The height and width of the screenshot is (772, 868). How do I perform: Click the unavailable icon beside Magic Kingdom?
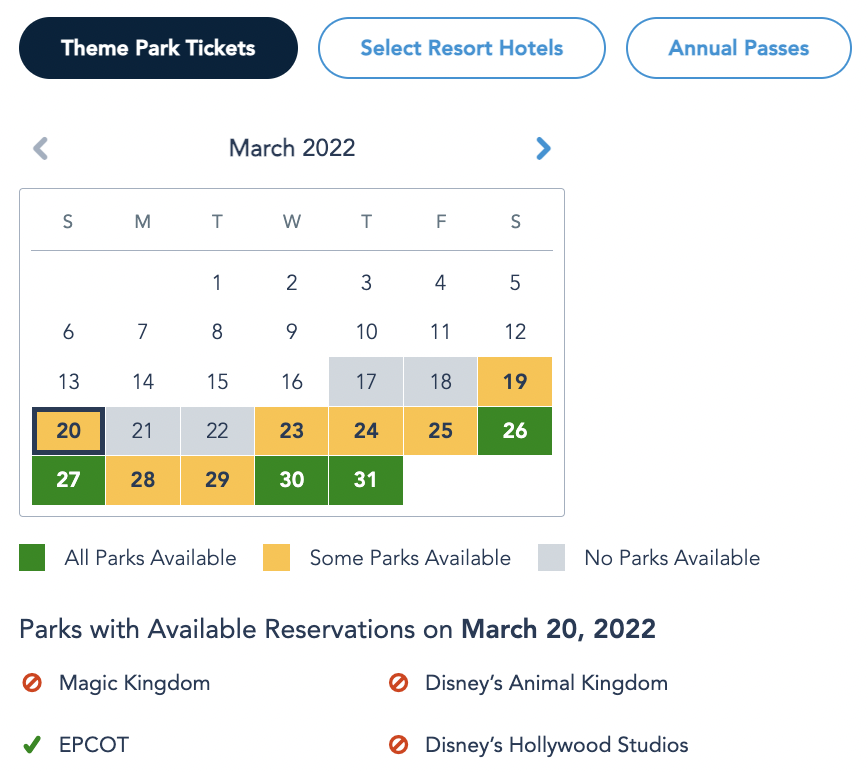tap(32, 684)
